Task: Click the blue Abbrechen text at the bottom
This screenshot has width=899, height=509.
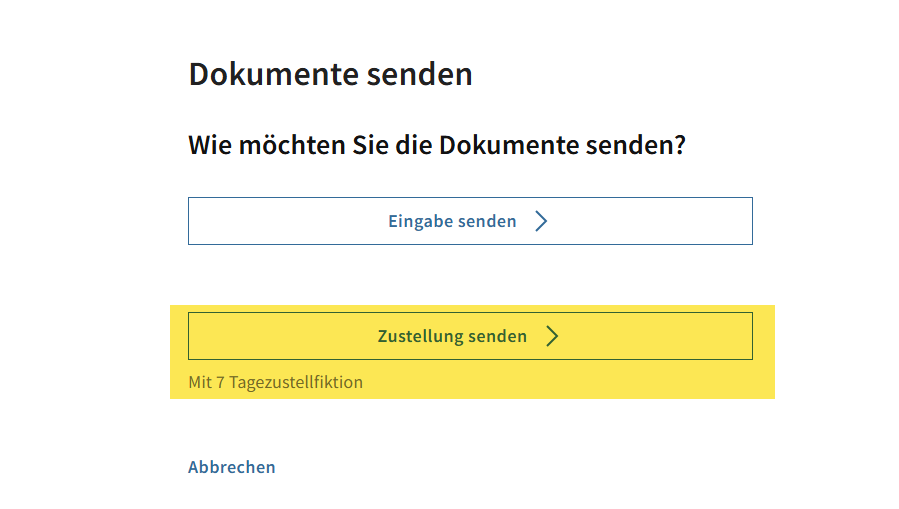Action: coord(232,467)
